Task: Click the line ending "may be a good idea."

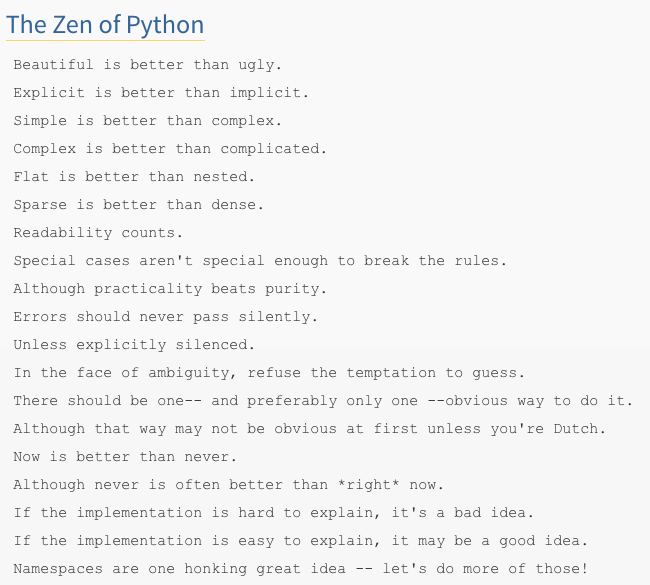Action: tap(300, 541)
